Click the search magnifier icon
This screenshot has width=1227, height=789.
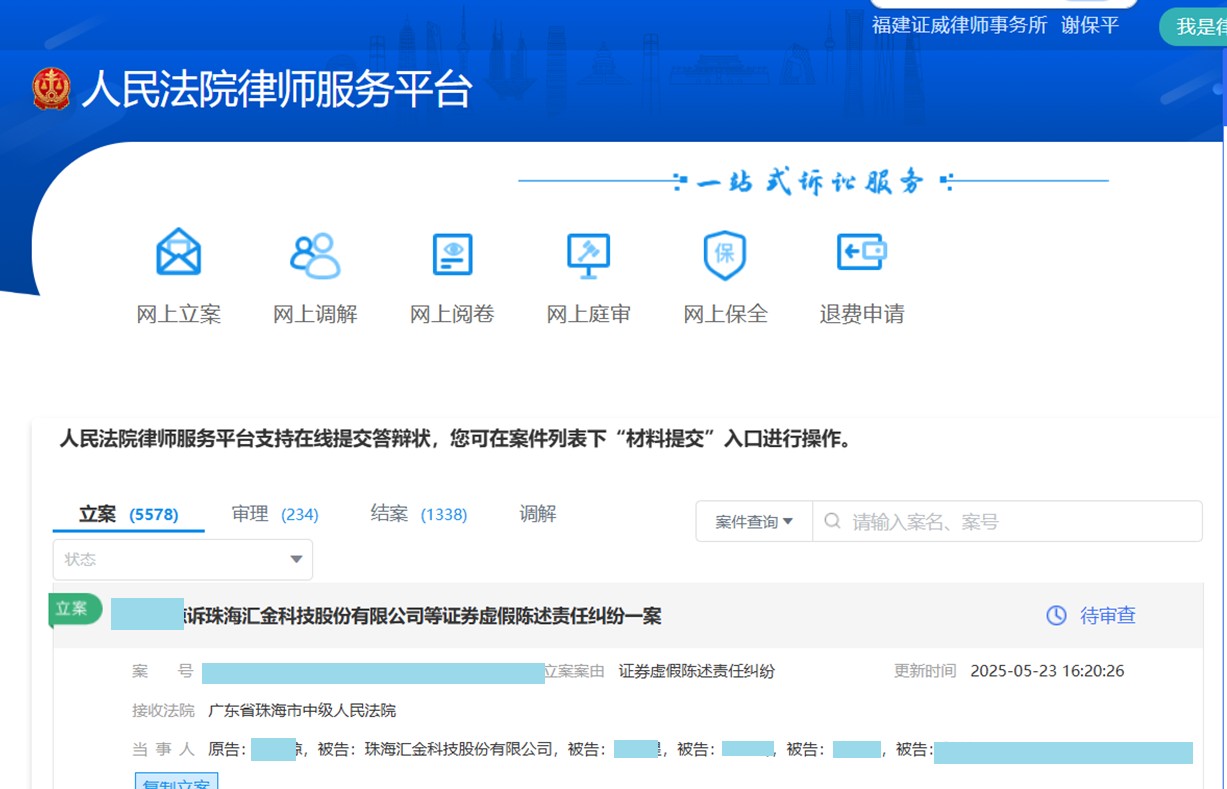click(832, 521)
